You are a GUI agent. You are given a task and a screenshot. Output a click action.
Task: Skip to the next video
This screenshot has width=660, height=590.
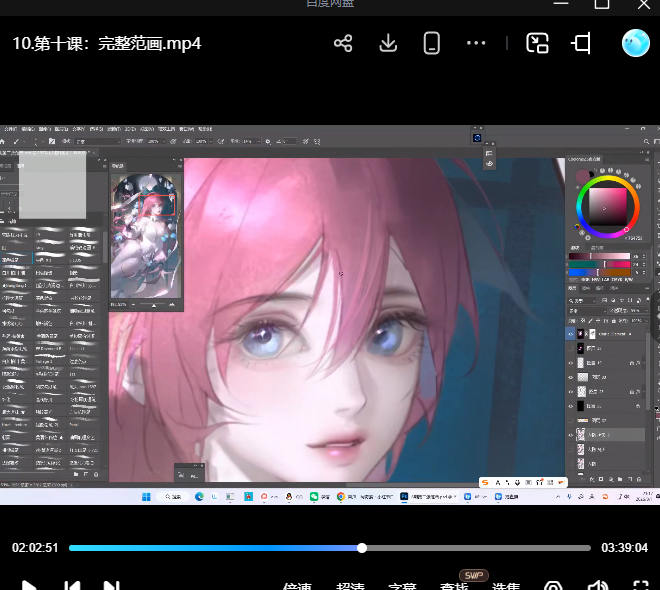click(112, 586)
